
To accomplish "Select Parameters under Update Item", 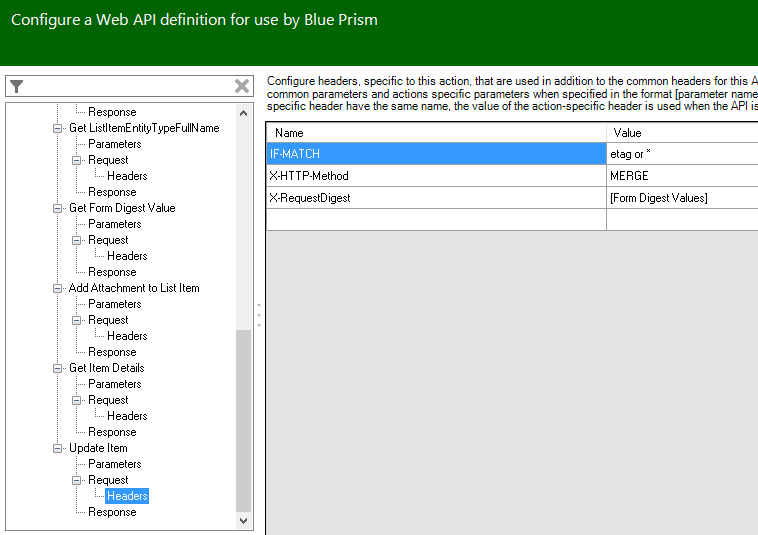I will [114, 464].
